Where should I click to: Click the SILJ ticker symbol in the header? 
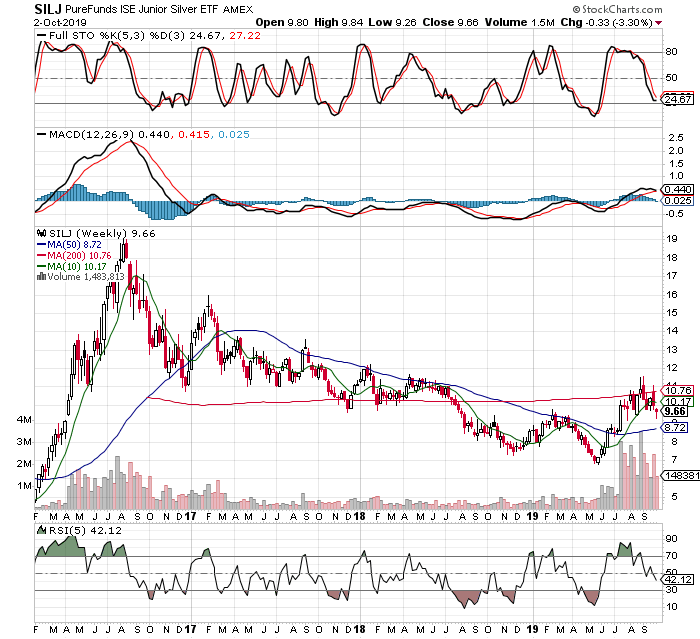pos(48,8)
